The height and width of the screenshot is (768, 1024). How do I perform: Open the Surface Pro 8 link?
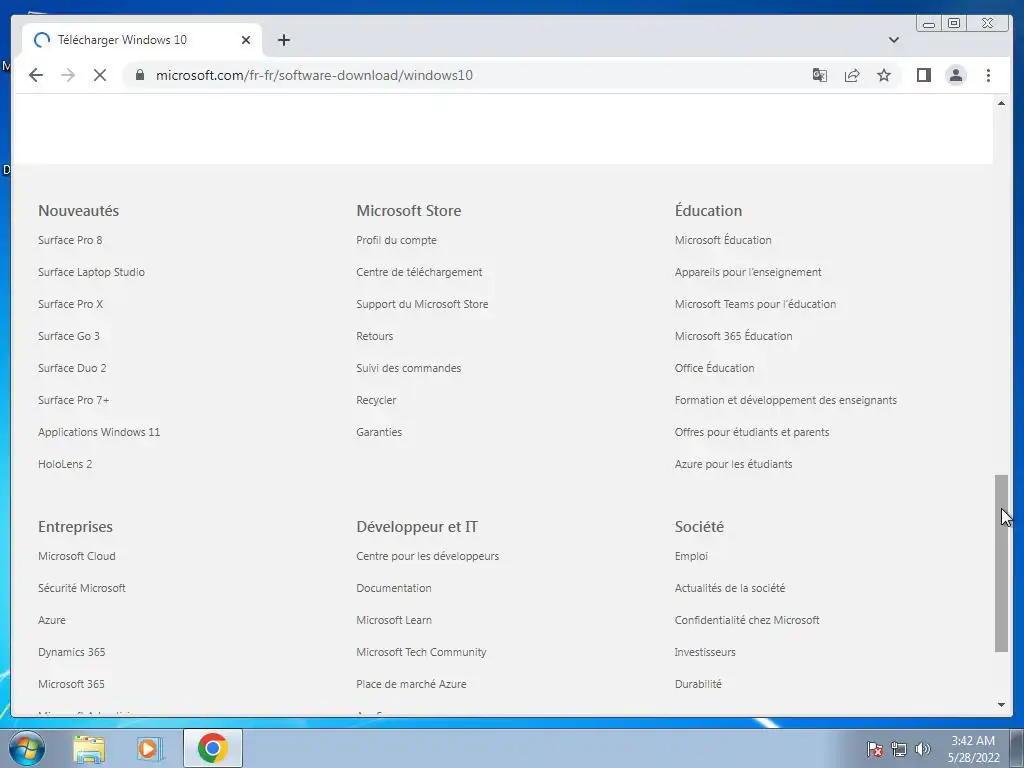click(x=70, y=240)
